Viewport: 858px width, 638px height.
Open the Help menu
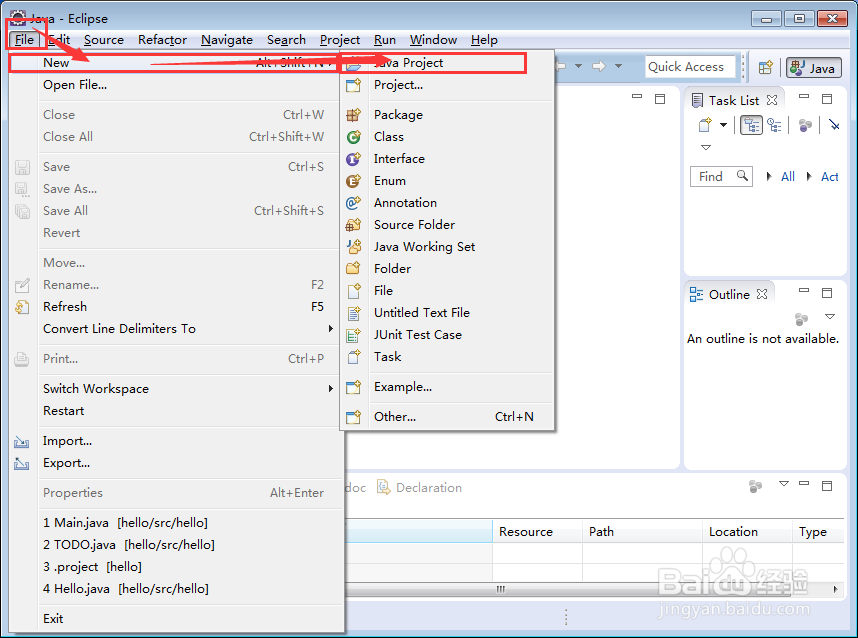pyautogui.click(x=484, y=40)
